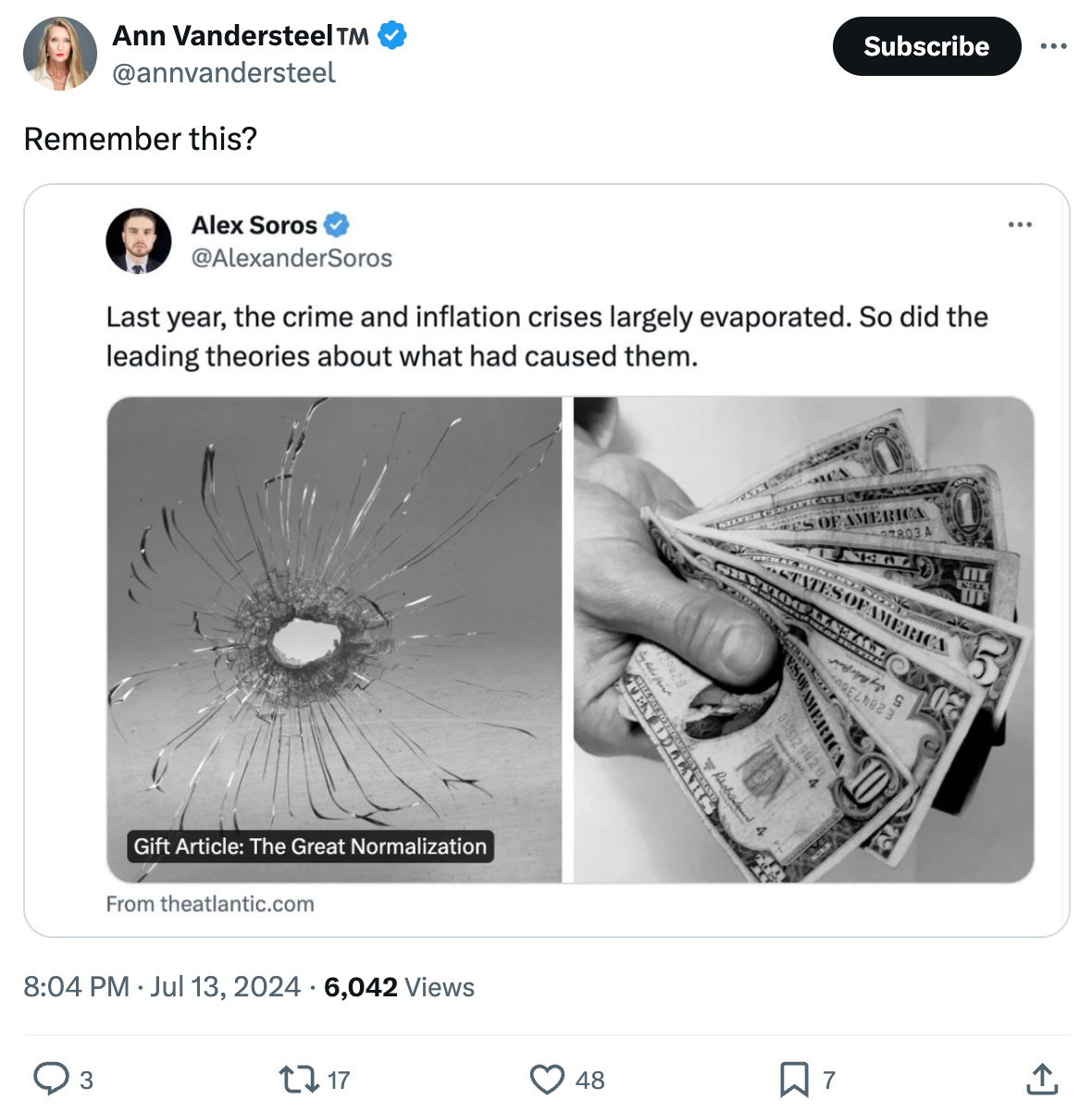Click Ann Vandersteel's blue verified badge
1092x1112 pixels.
[x=392, y=36]
